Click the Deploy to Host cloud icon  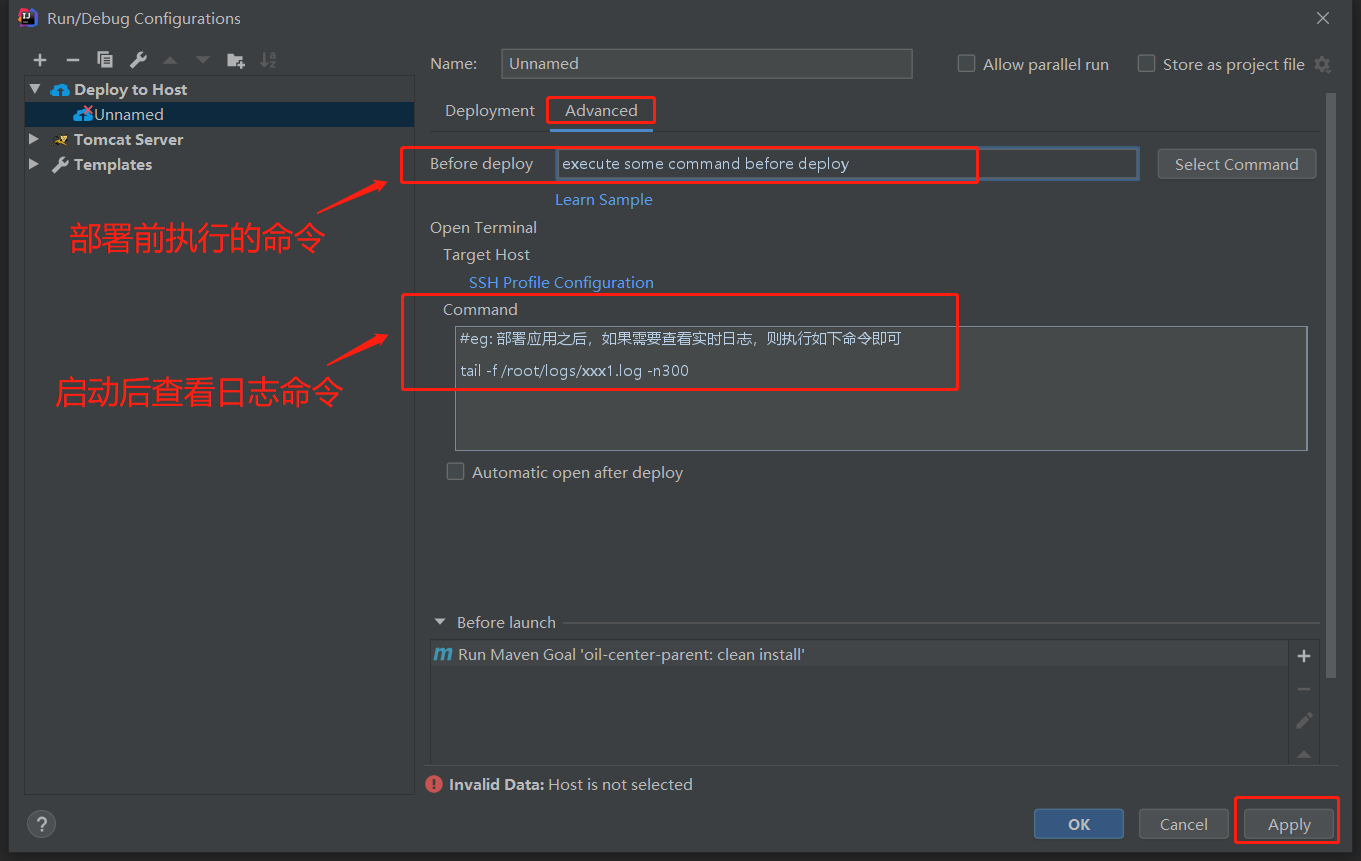pos(60,90)
